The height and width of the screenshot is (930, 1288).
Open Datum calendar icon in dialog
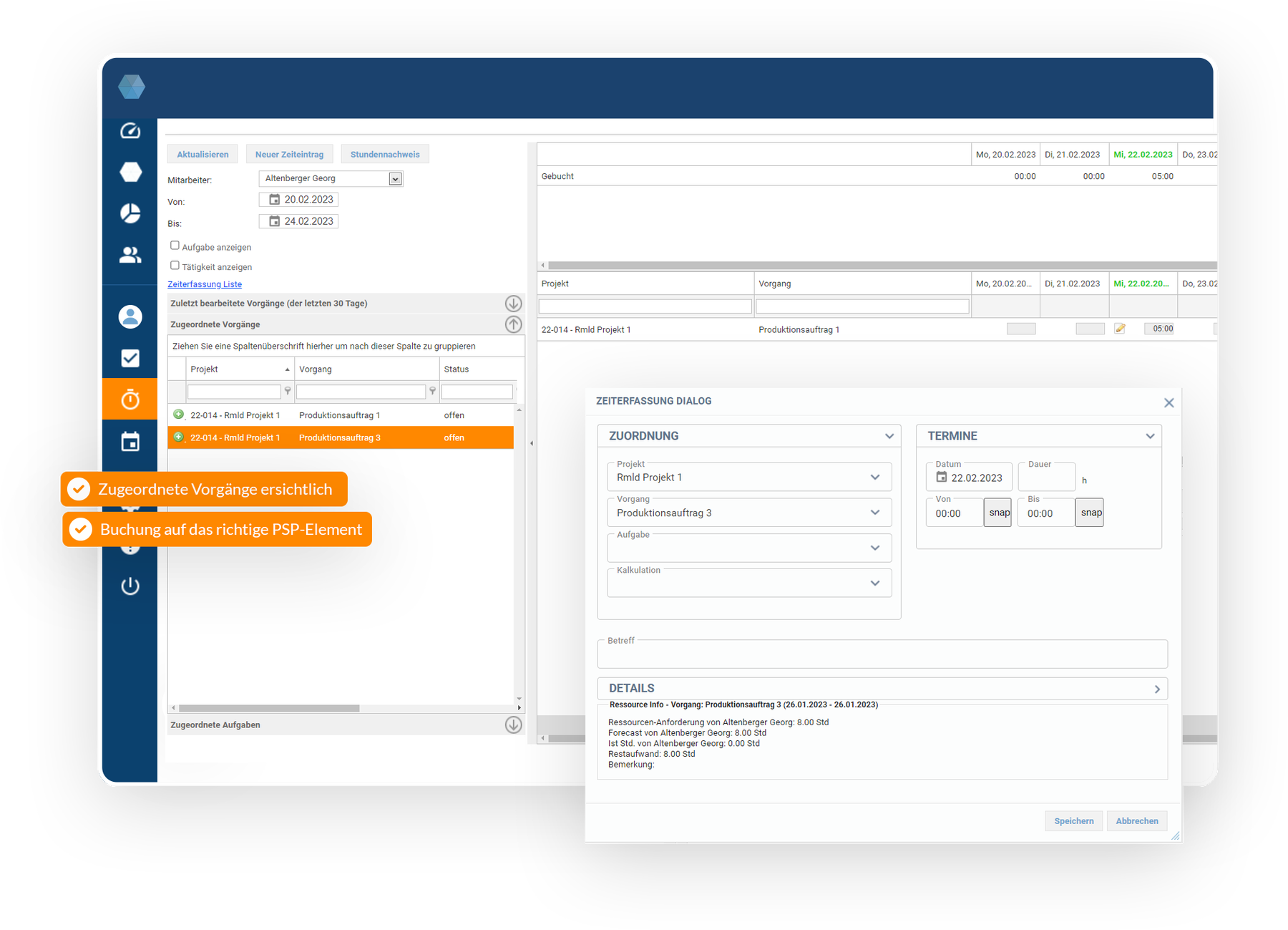[x=942, y=477]
